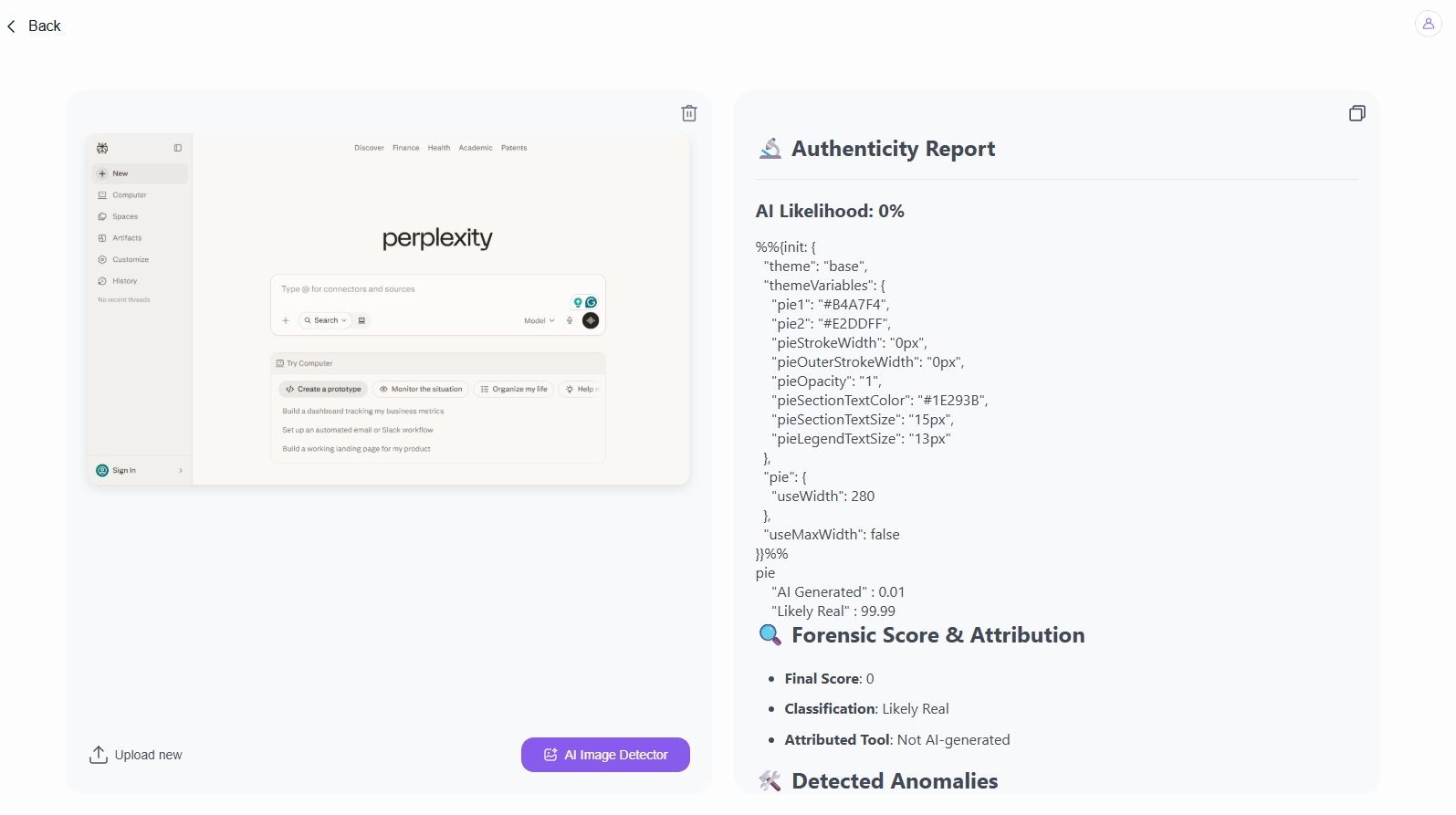Open the user profile icon
Viewport: 1456px width, 815px height.
(1429, 24)
